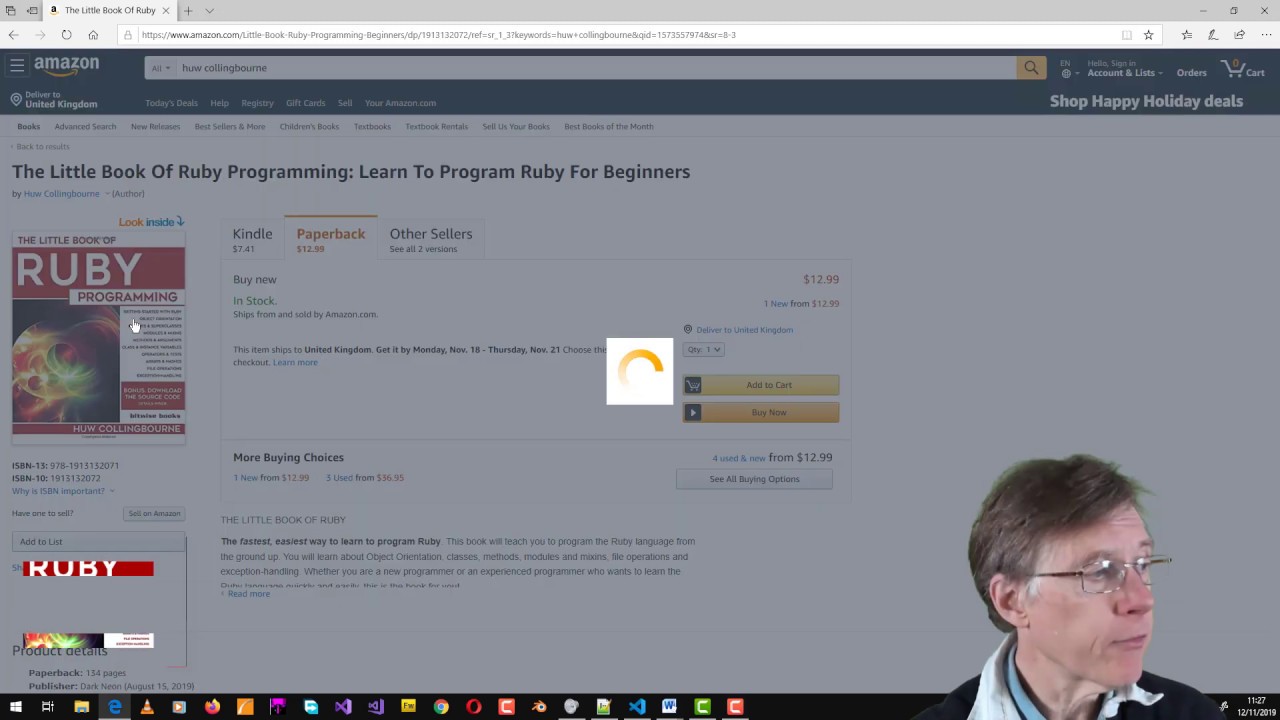Image resolution: width=1280 pixels, height=720 pixels.
Task: Click the Deliver to location pin
Action: pos(16,100)
